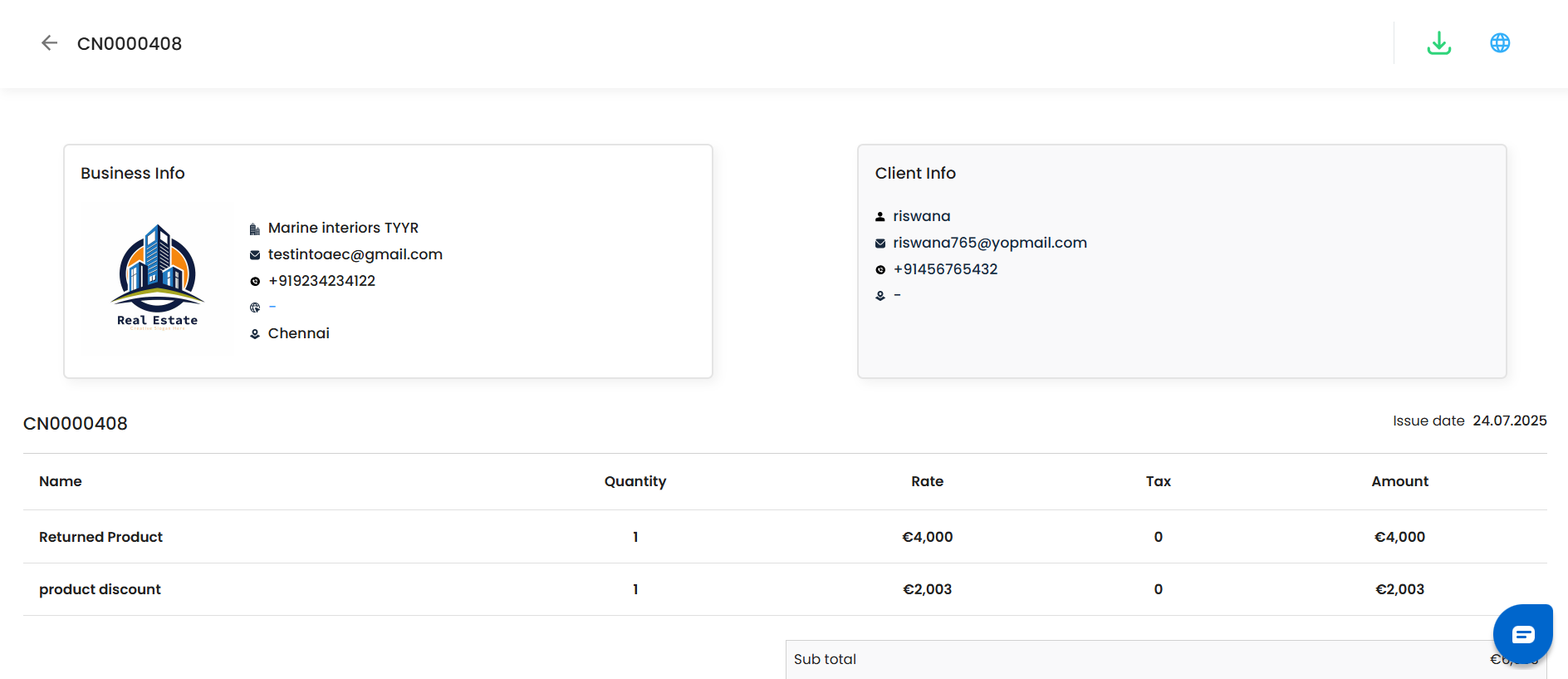Download the credit note with green icon
This screenshot has width=1568, height=679.
click(1438, 43)
